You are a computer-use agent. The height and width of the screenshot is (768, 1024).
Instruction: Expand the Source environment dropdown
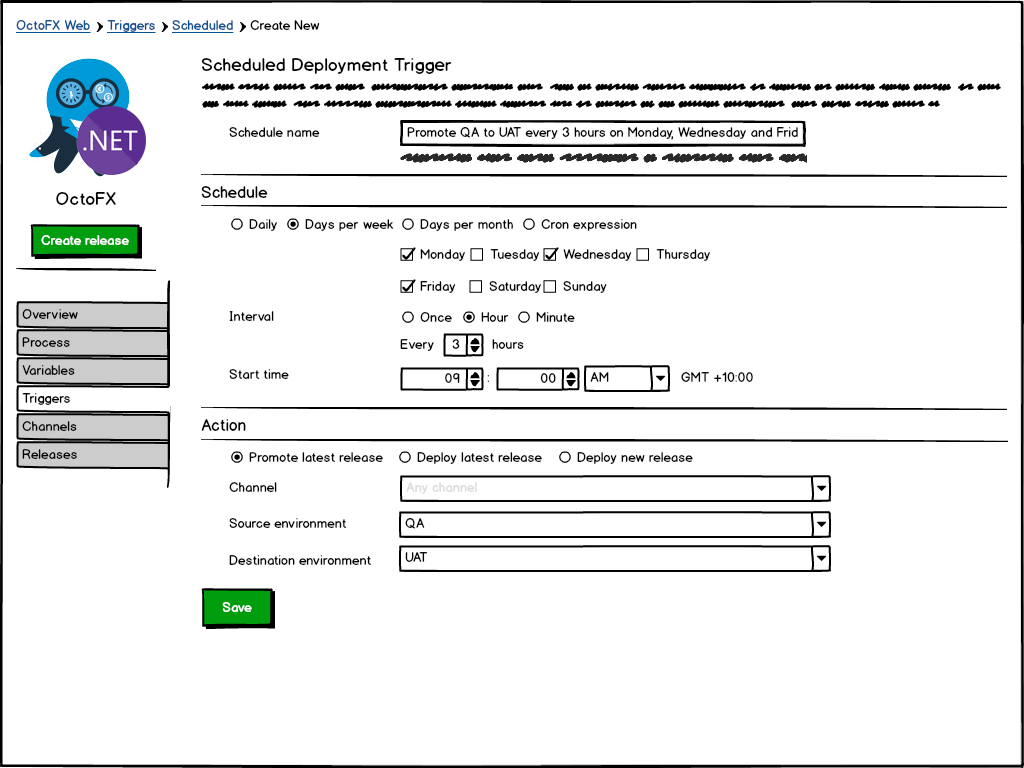(x=820, y=524)
